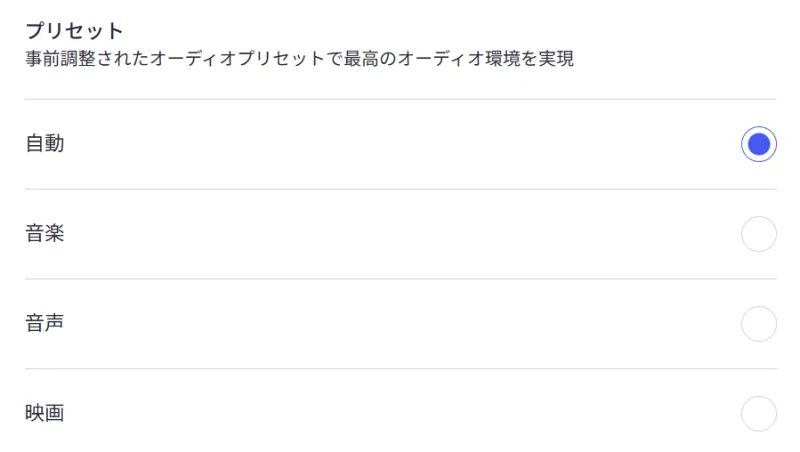Click the selected 自動 radio button
The image size is (800, 452).
758,144
